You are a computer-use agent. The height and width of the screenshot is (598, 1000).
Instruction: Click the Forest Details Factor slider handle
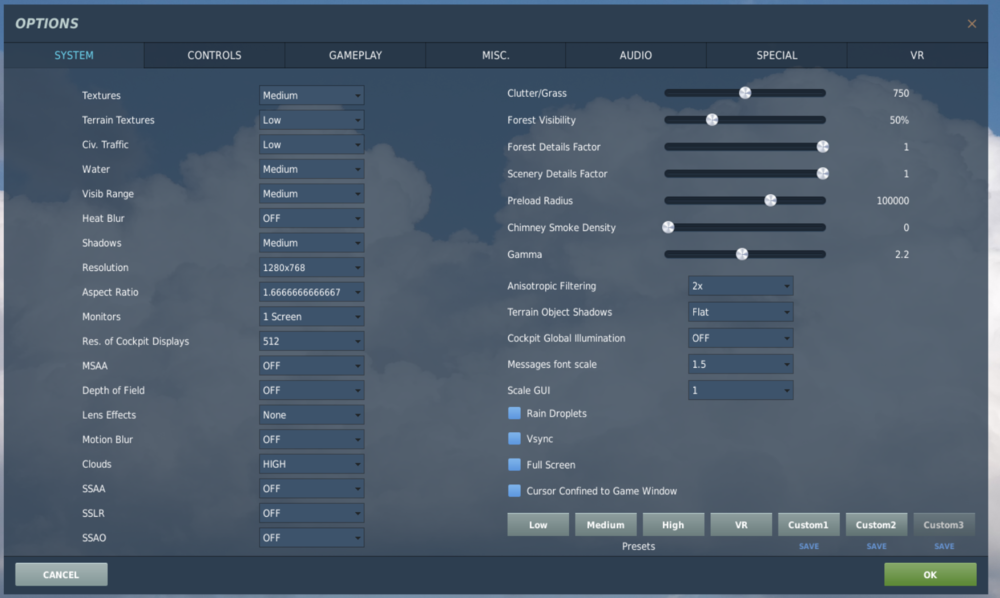[x=823, y=147]
